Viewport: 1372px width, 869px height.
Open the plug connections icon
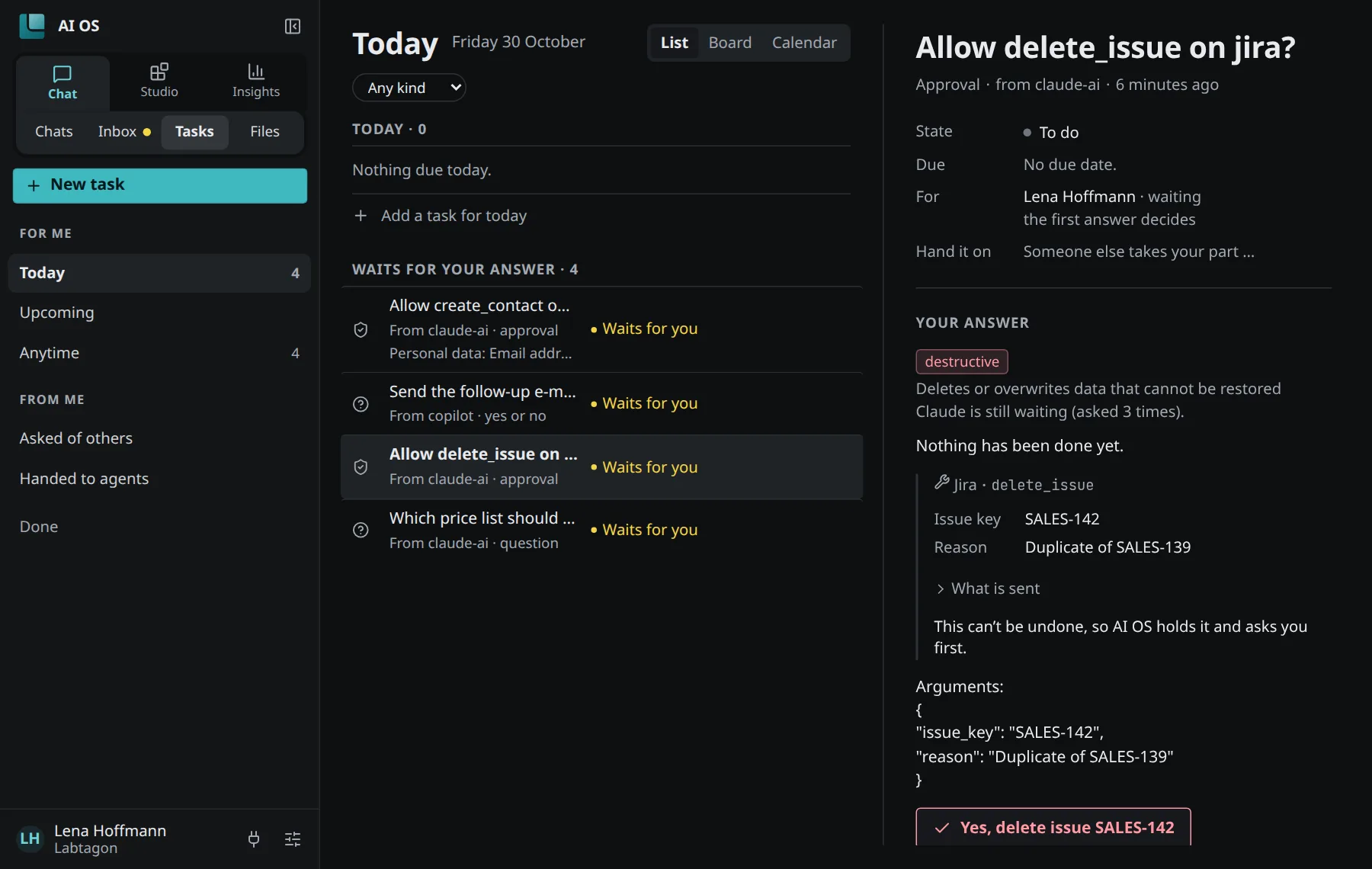pos(254,839)
